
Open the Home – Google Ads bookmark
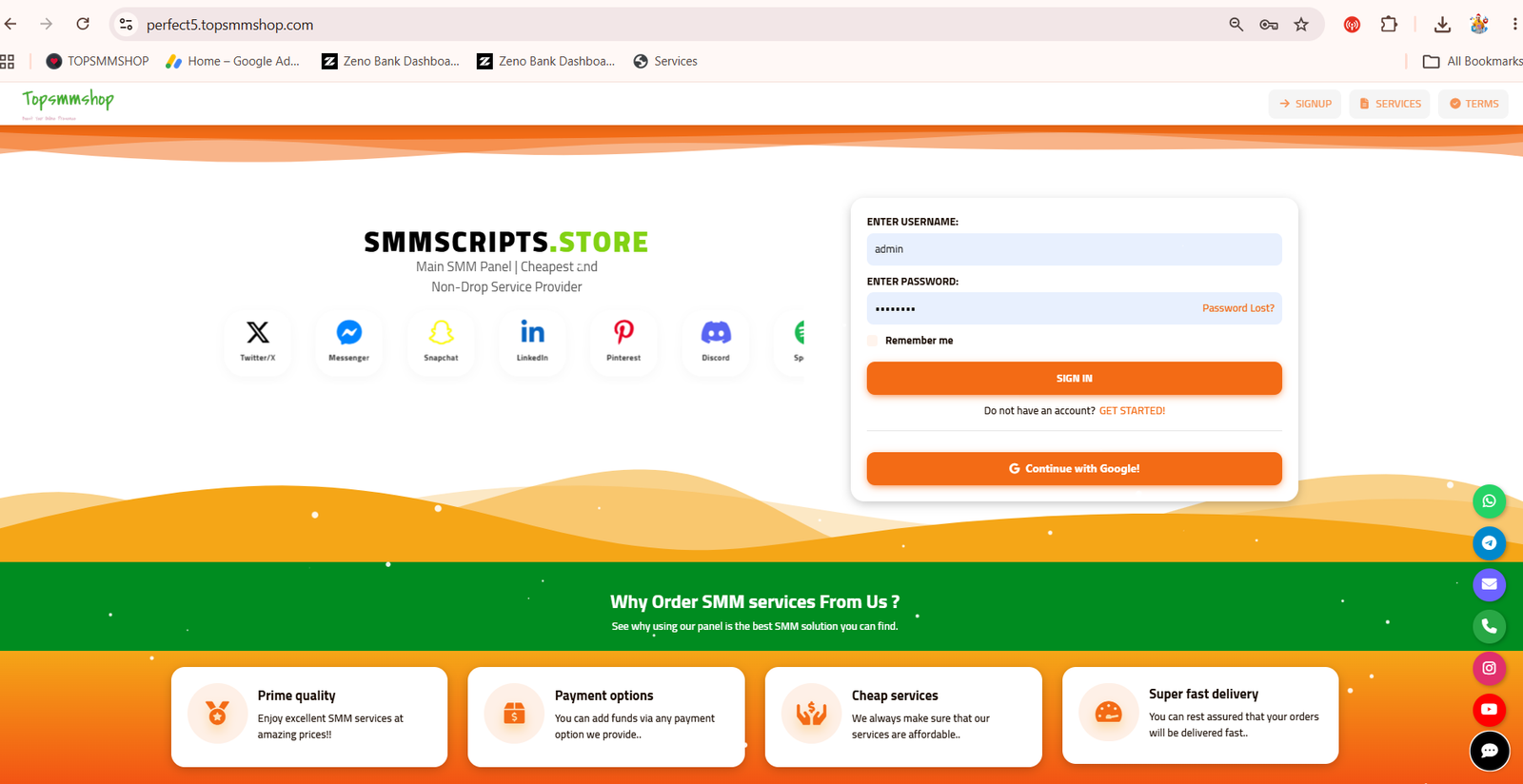(233, 61)
